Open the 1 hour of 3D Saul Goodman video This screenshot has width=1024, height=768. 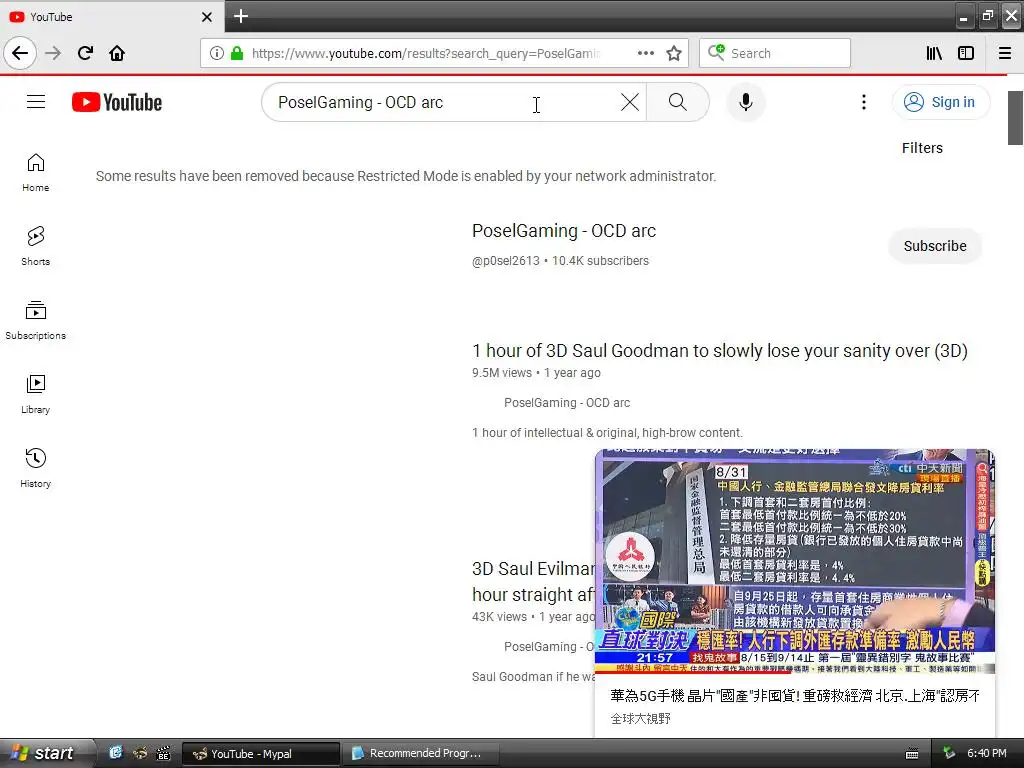coord(720,351)
